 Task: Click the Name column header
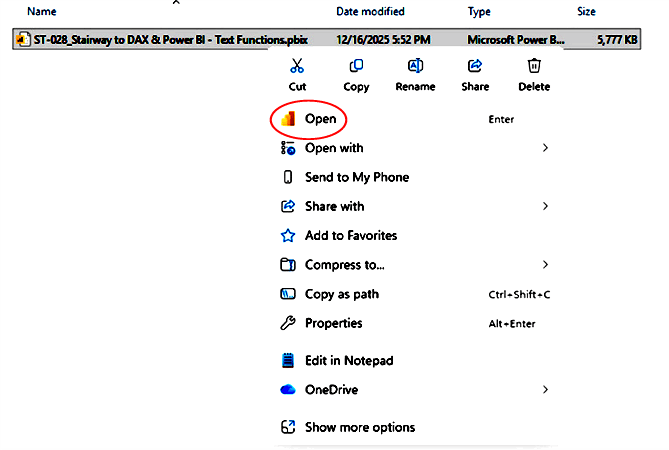click(41, 12)
